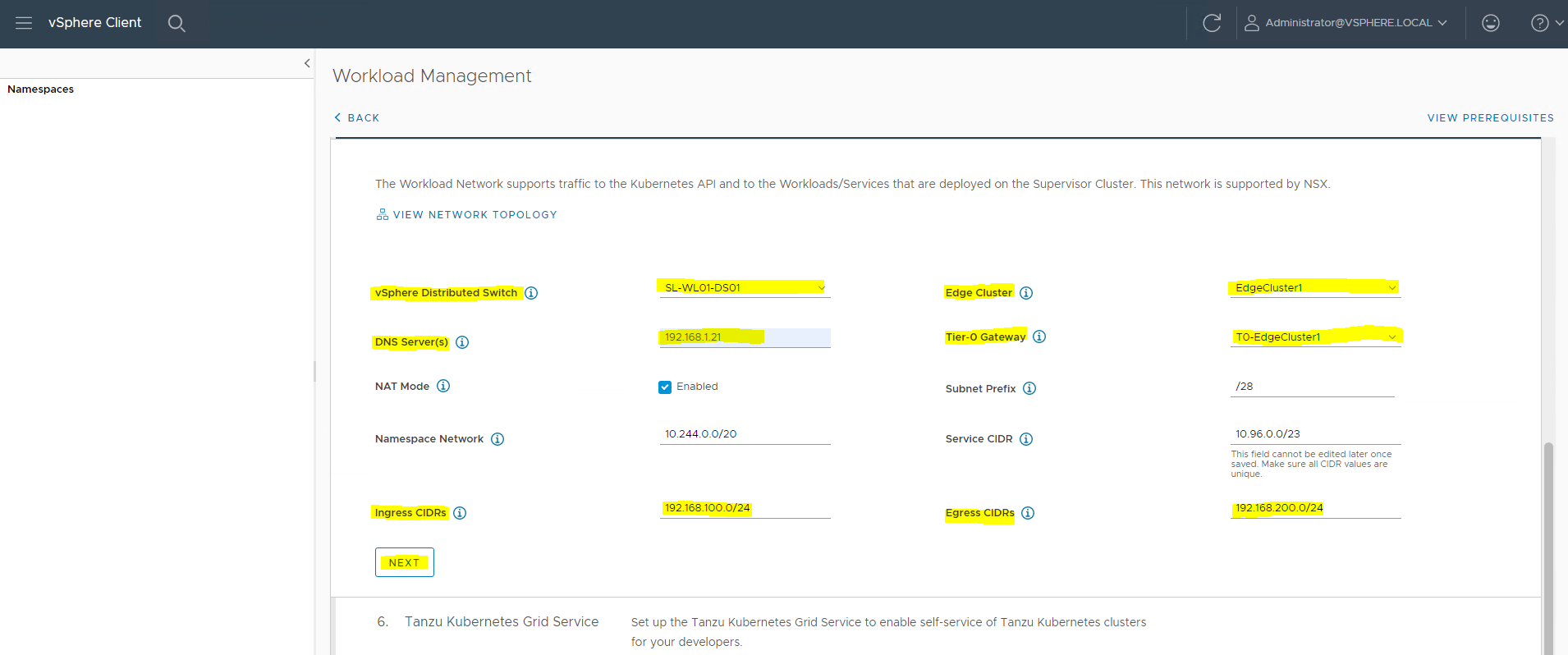Image resolution: width=1568 pixels, height=655 pixels.
Task: Open VIEW NETWORK TOPOLOGY link
Action: [x=475, y=214]
